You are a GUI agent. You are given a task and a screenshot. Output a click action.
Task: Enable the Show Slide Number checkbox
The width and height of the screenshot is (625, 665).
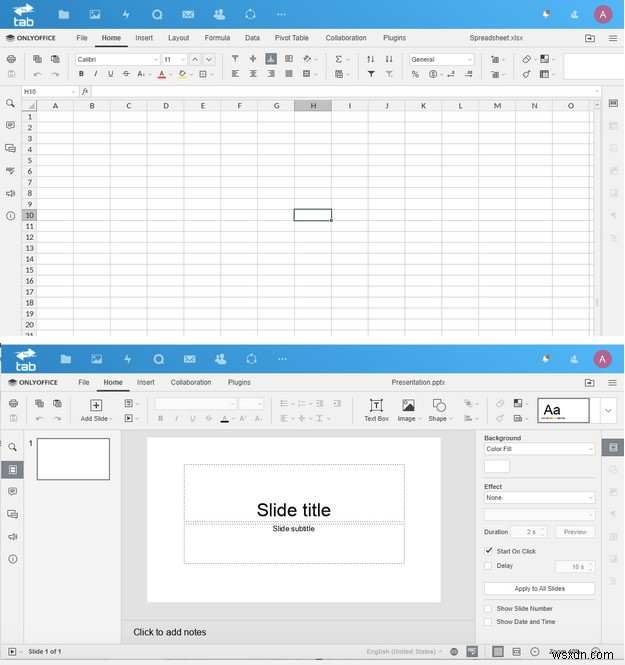[x=488, y=609]
